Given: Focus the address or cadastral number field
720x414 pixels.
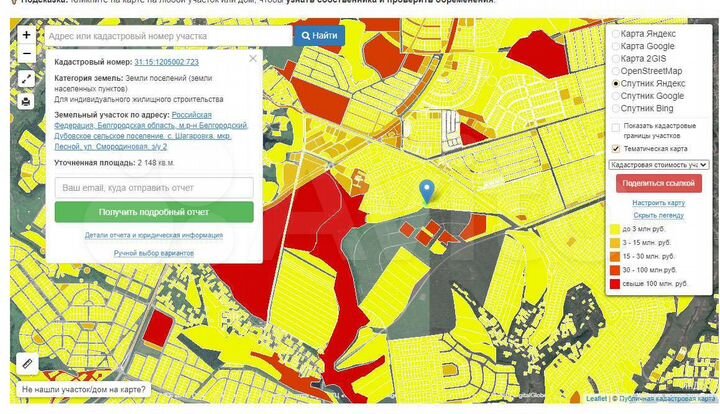Looking at the screenshot, I should click(168, 36).
